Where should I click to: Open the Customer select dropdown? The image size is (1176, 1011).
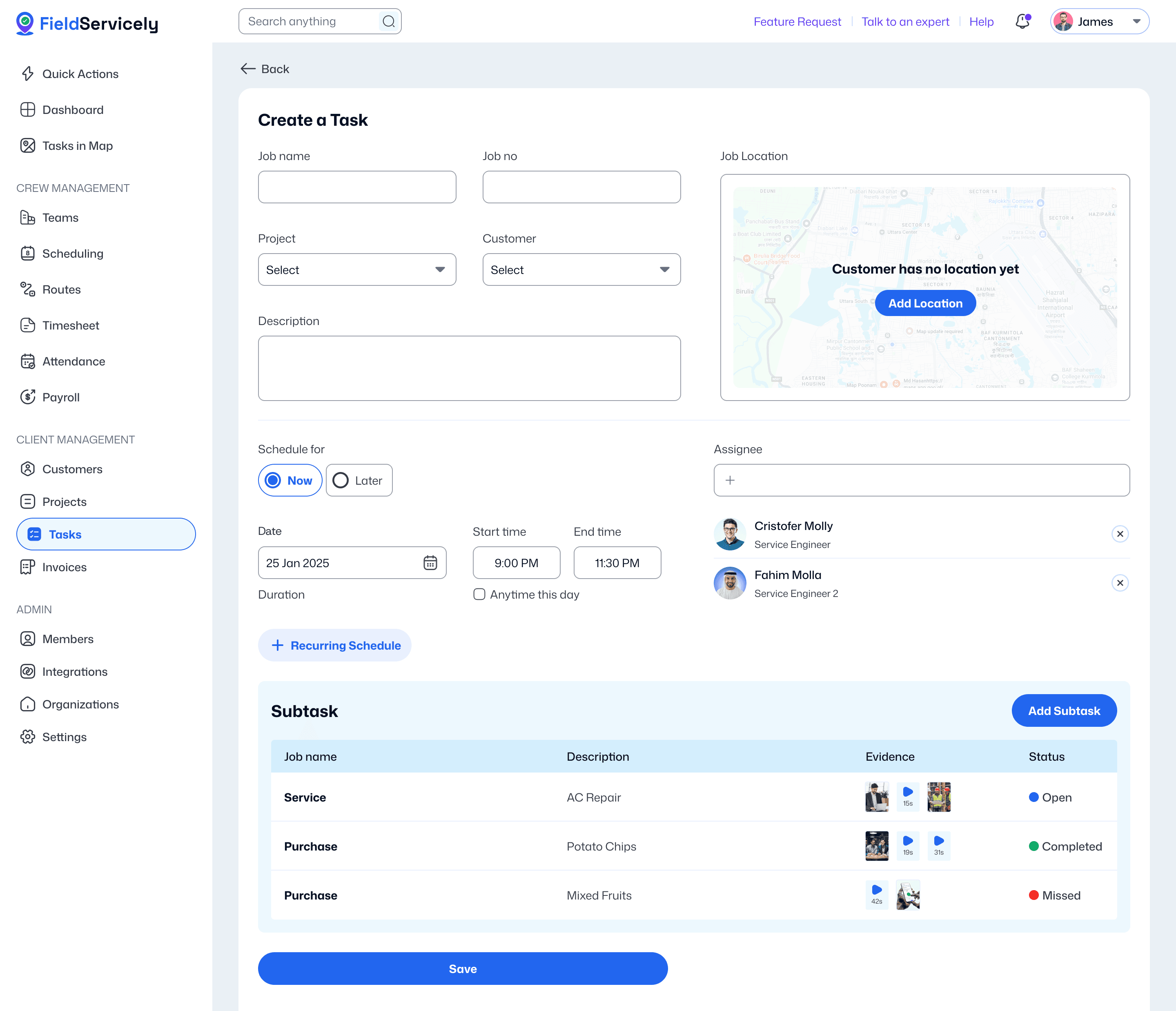[x=581, y=269]
